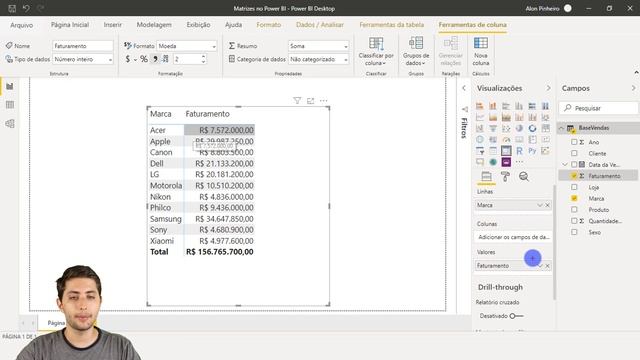Image resolution: width=640 pixels, height=360 pixels.
Task: Click the Undo arrow in title bar
Action: coord(26,8)
